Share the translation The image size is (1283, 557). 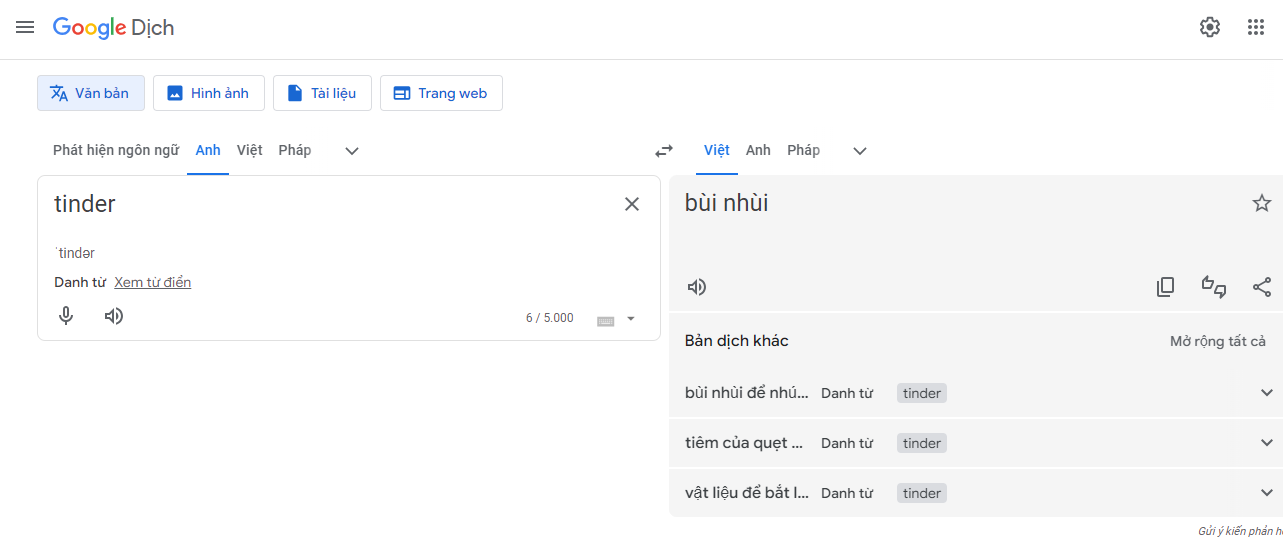pos(1262,287)
